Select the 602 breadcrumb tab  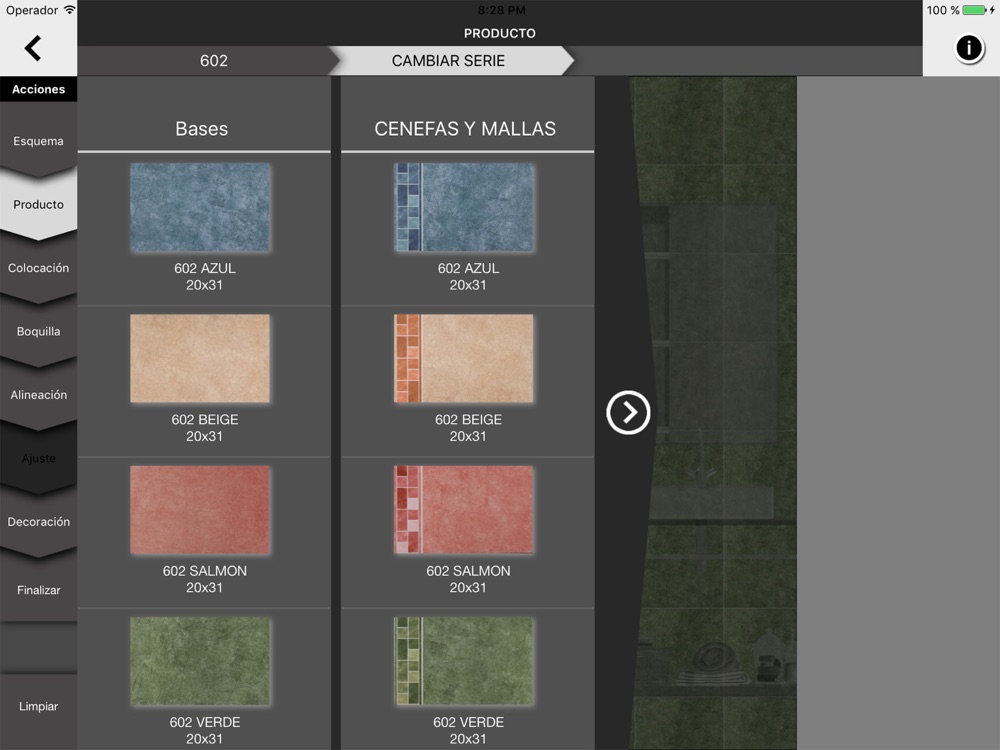click(214, 61)
